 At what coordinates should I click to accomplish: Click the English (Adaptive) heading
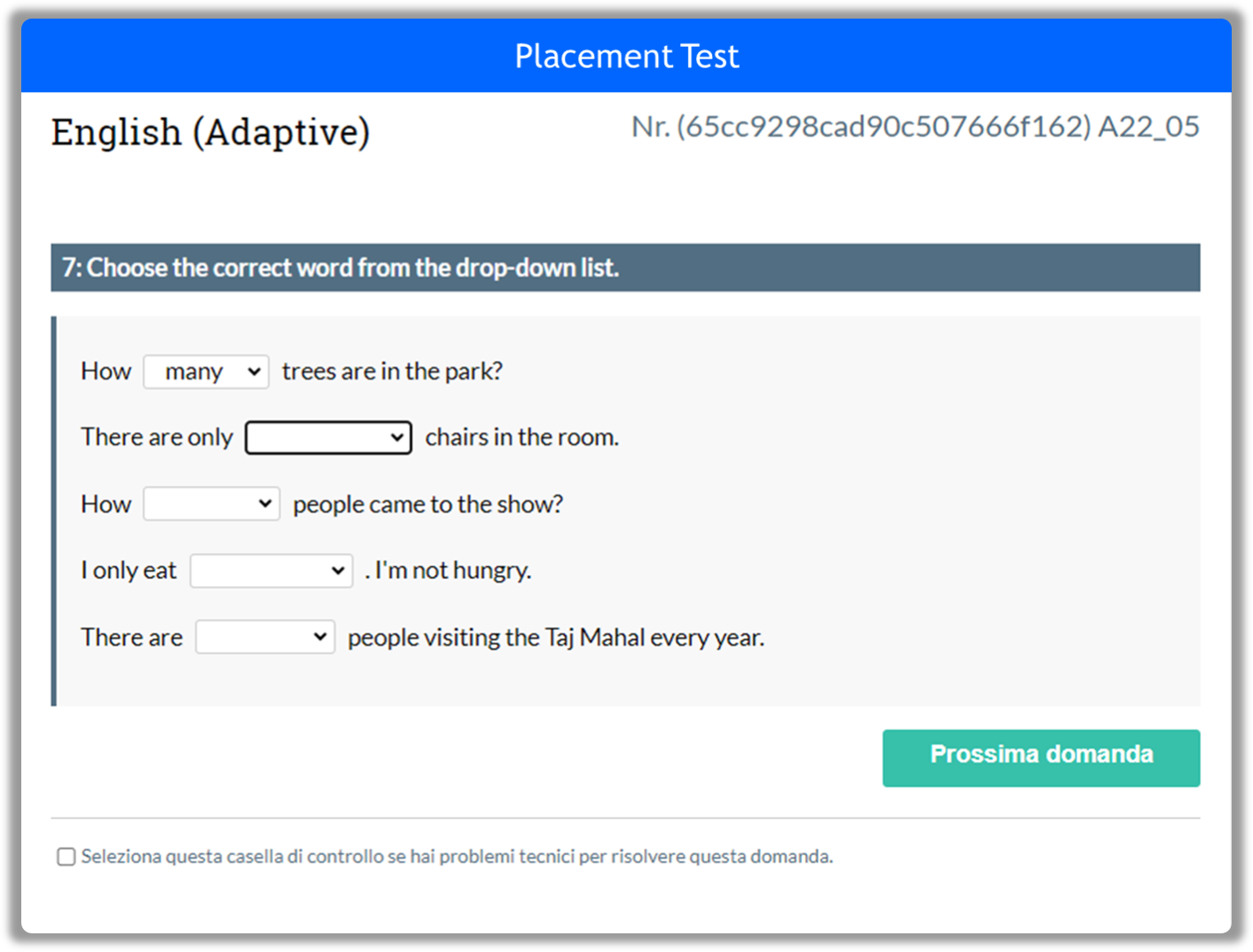coord(210,133)
